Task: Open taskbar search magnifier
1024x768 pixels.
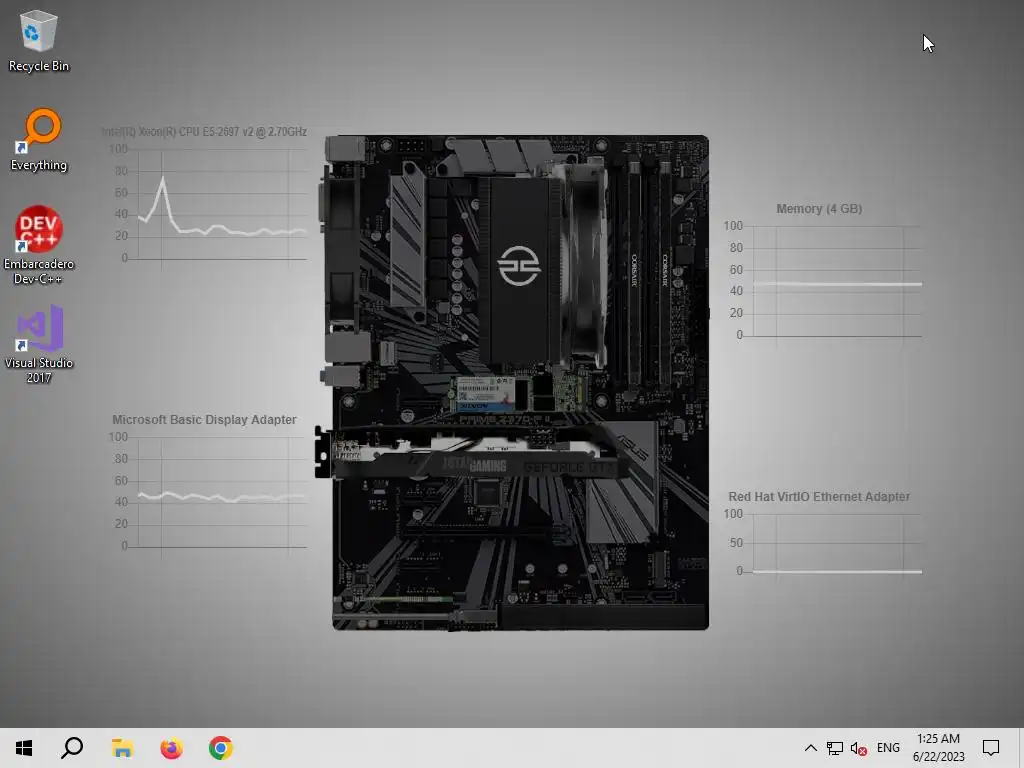Action: [x=72, y=748]
